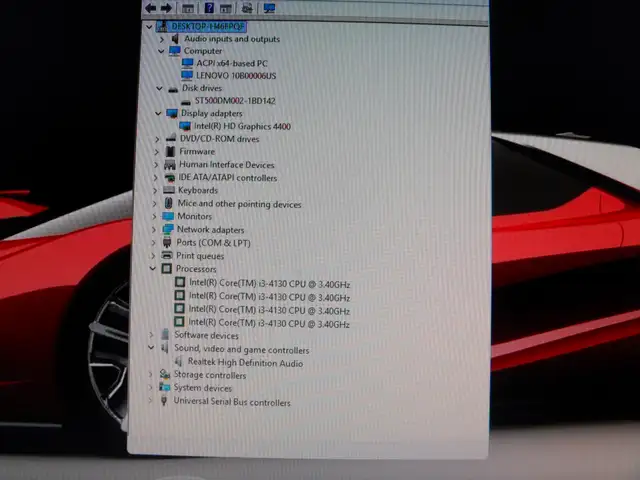Image resolution: width=640 pixels, height=480 pixels.
Task: Click the icon beside IDE ATA/ATAPI controllers
Action: point(169,178)
